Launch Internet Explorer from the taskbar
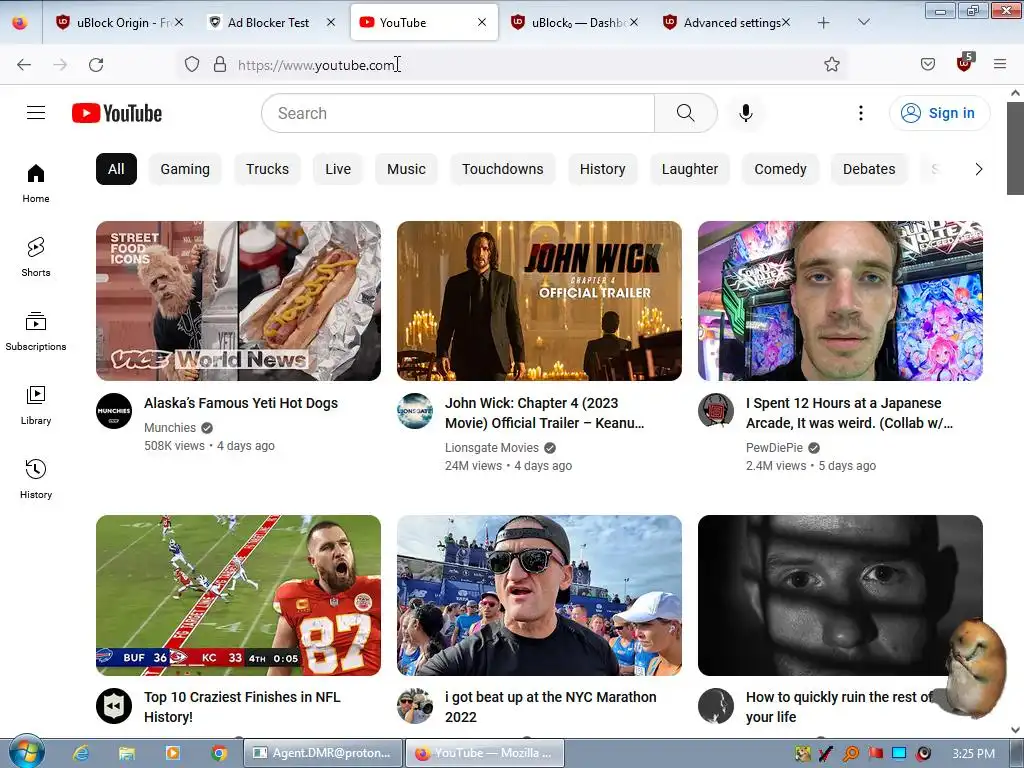The image size is (1024, 768). (81, 753)
